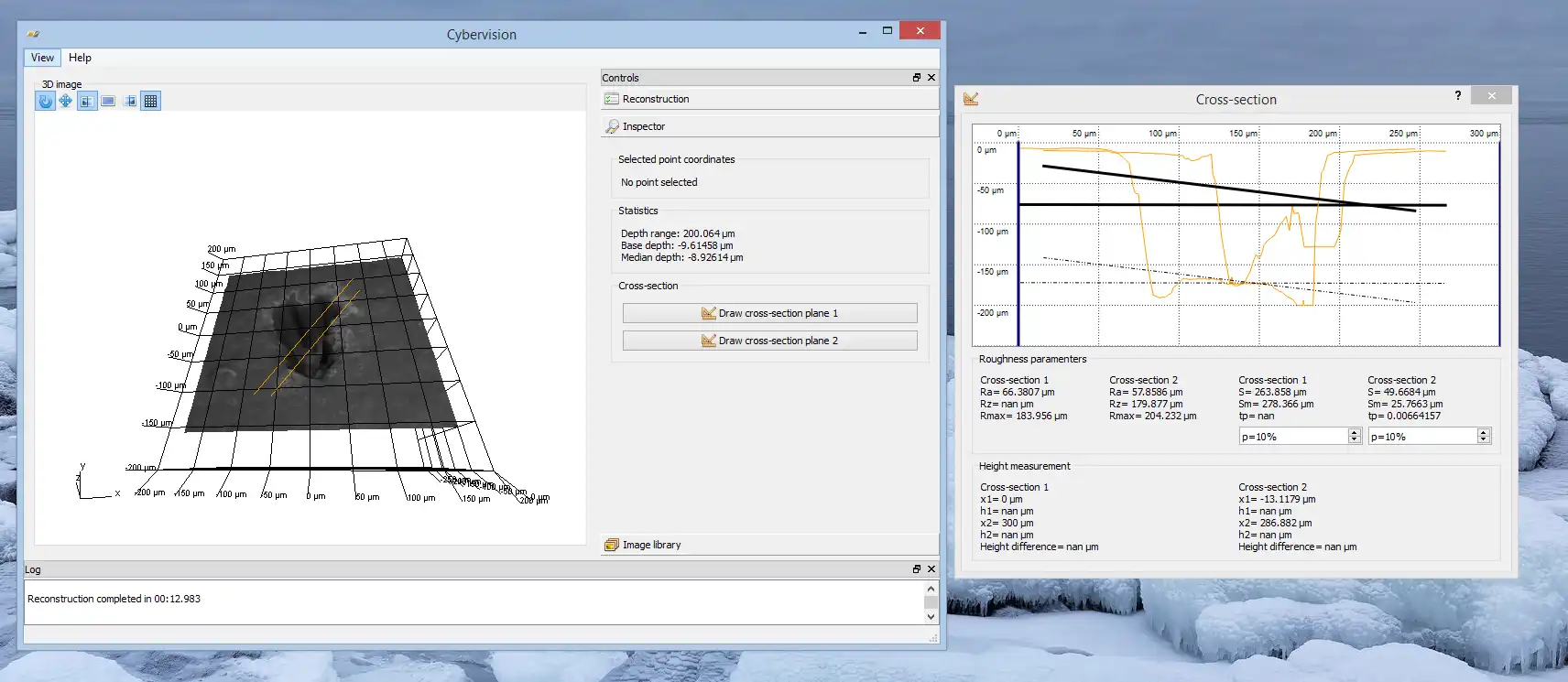
Task: Expand the Inspector section
Action: (x=769, y=126)
